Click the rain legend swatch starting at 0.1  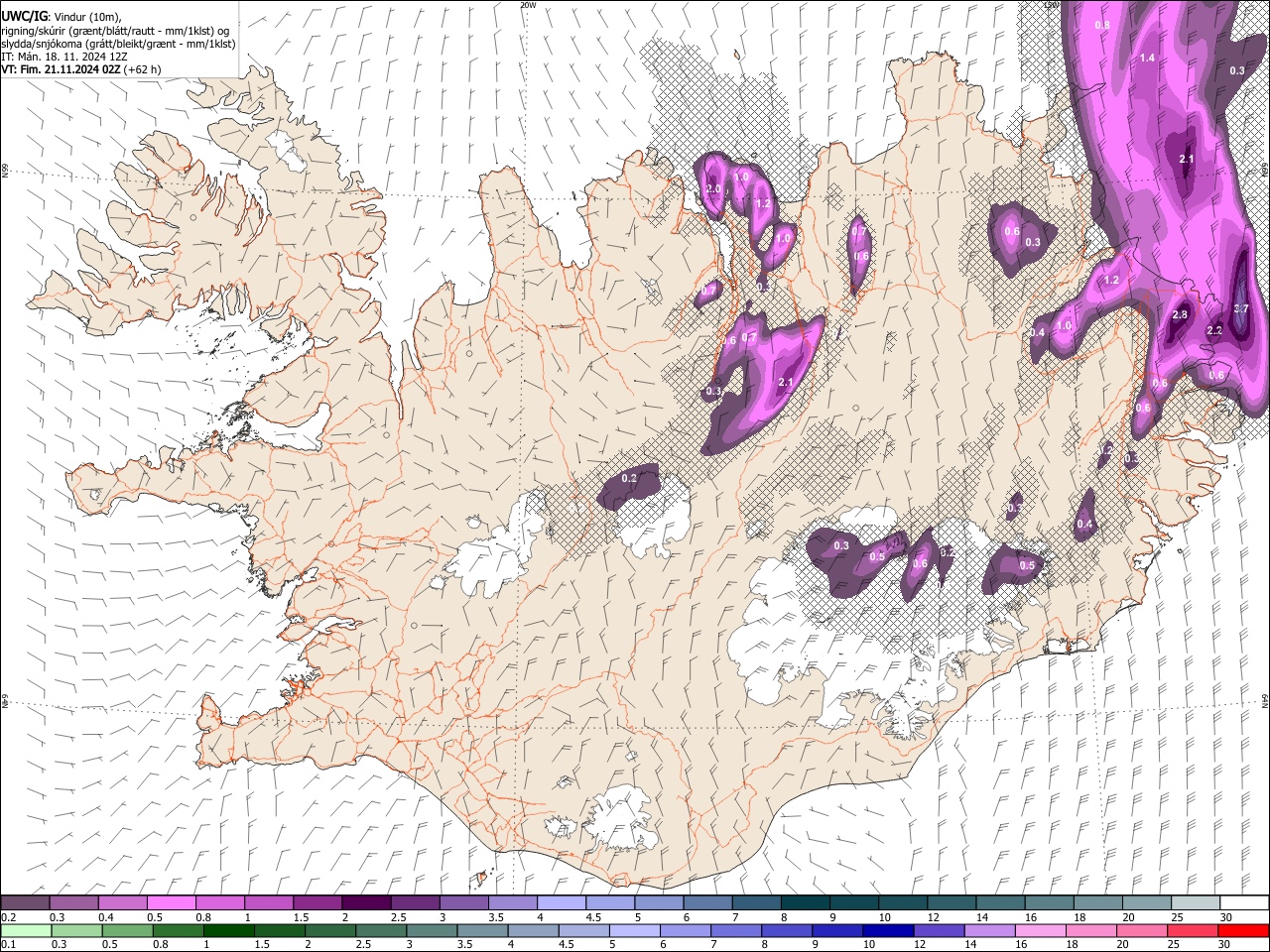pos(26,930)
